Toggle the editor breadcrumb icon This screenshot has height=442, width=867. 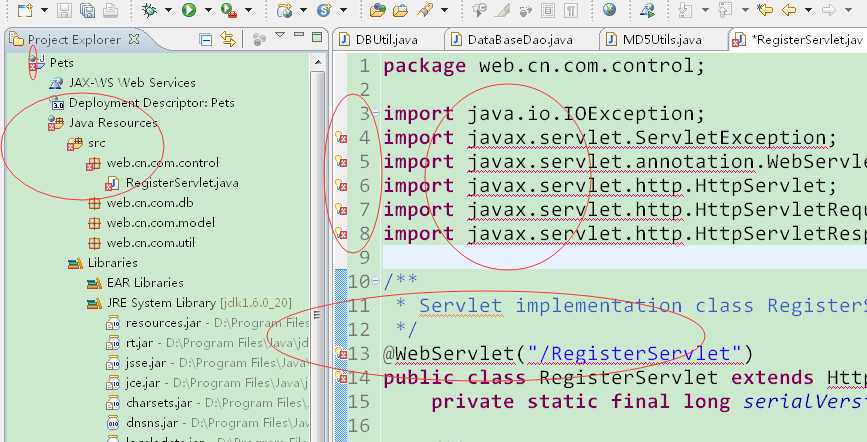(480, 9)
